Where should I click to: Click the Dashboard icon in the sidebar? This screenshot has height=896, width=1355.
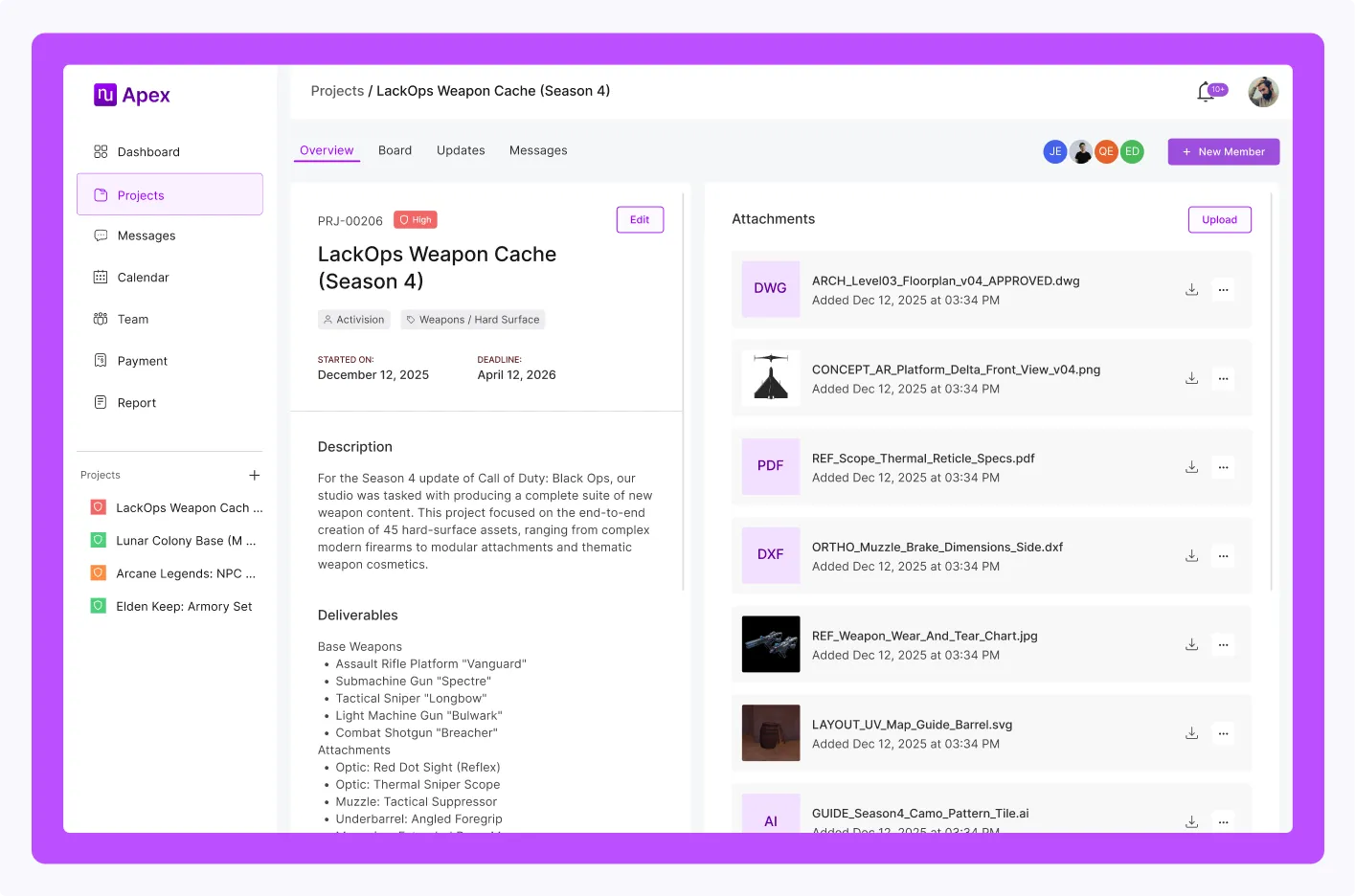(x=101, y=152)
